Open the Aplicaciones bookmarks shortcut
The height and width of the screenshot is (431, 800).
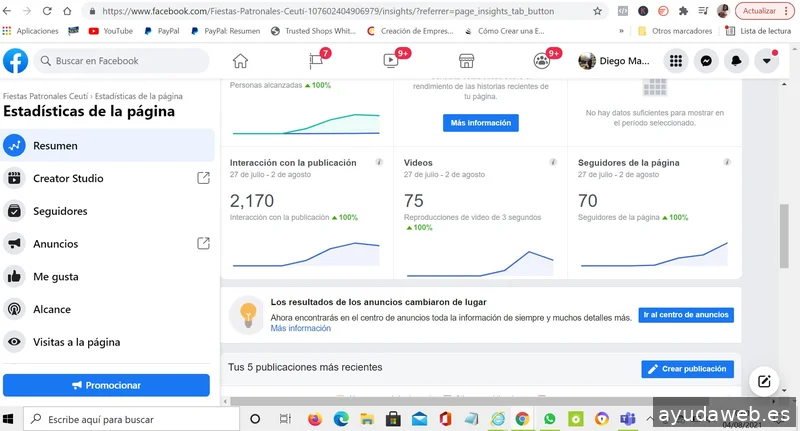(x=31, y=31)
